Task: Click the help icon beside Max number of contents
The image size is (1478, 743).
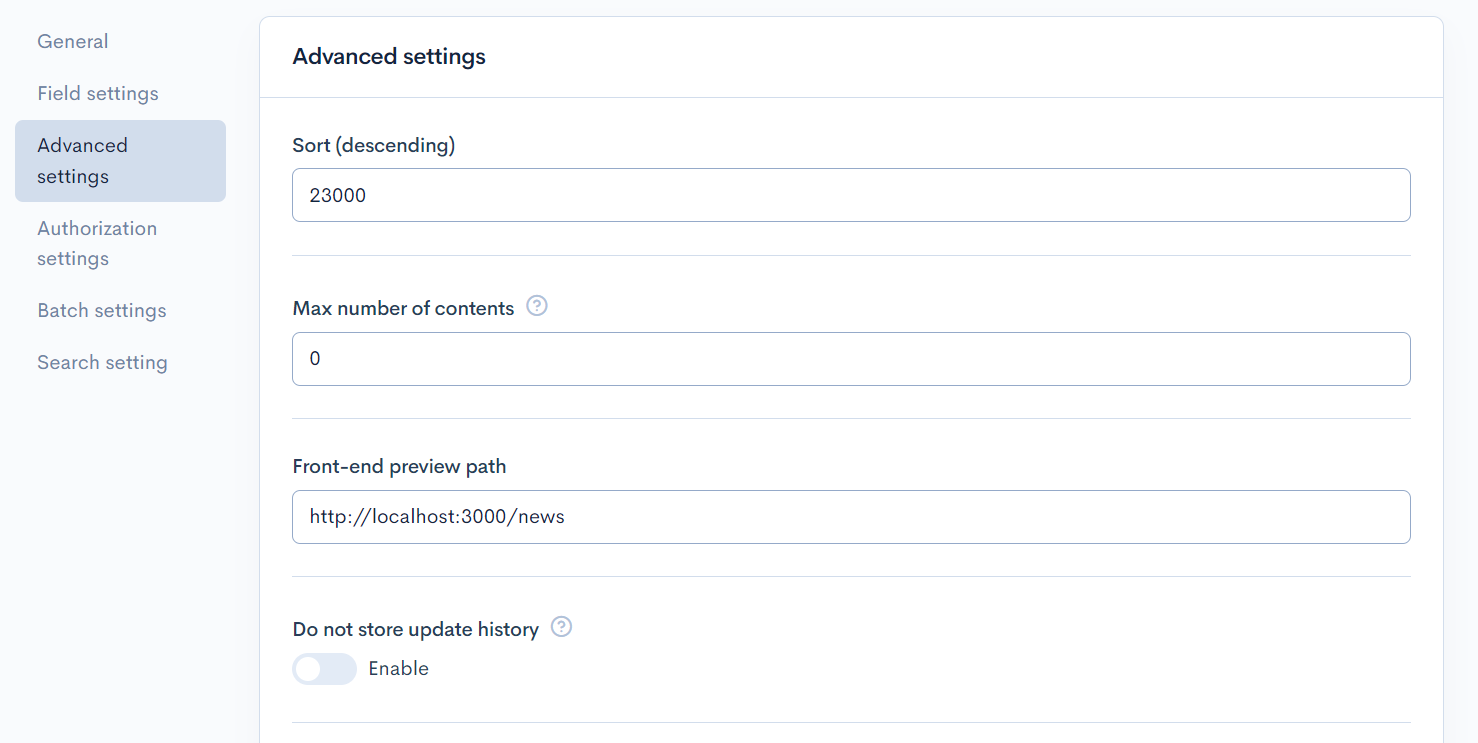Action: (x=537, y=307)
